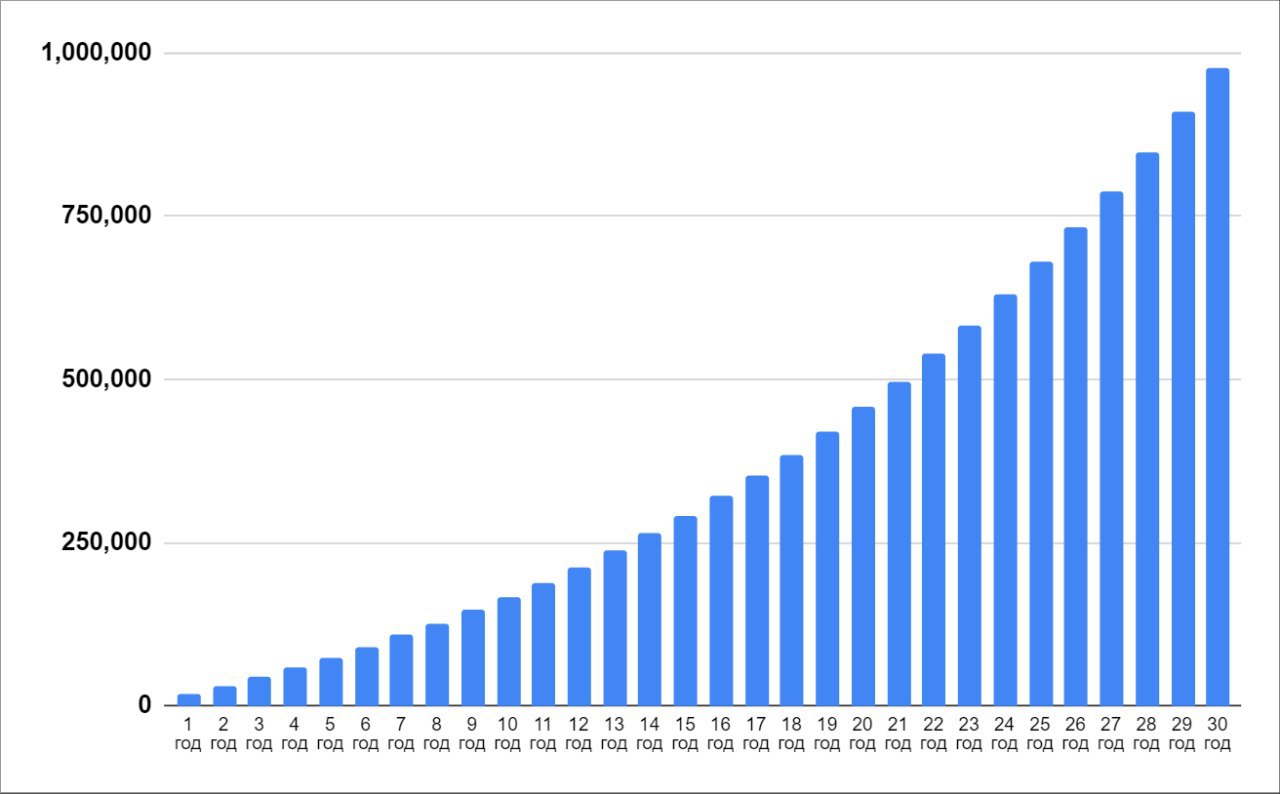Image resolution: width=1280 pixels, height=794 pixels.
Task: Click the '5 год' x-axis label
Action: coord(330,733)
